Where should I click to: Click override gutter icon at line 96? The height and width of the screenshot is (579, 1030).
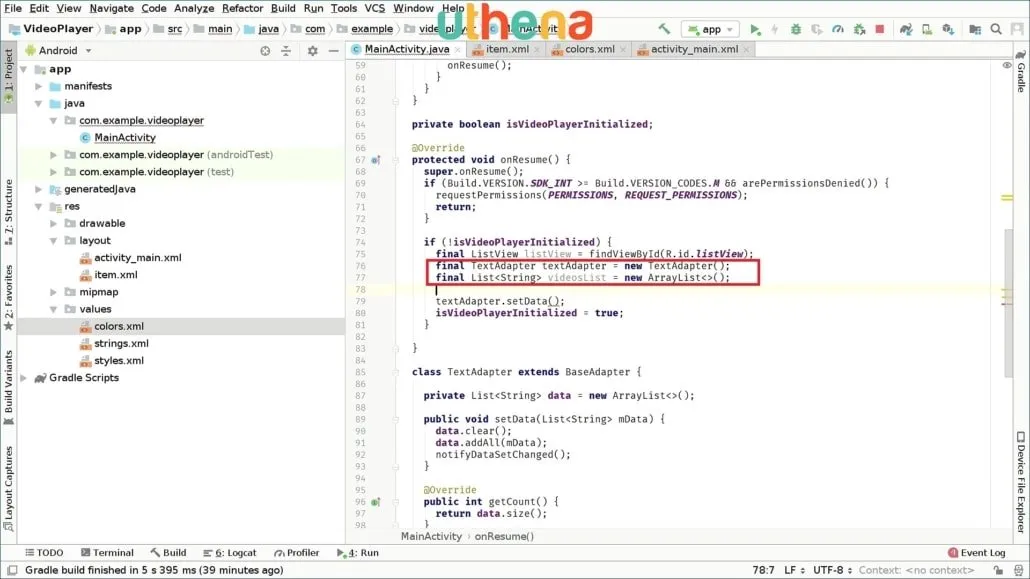(x=376, y=502)
